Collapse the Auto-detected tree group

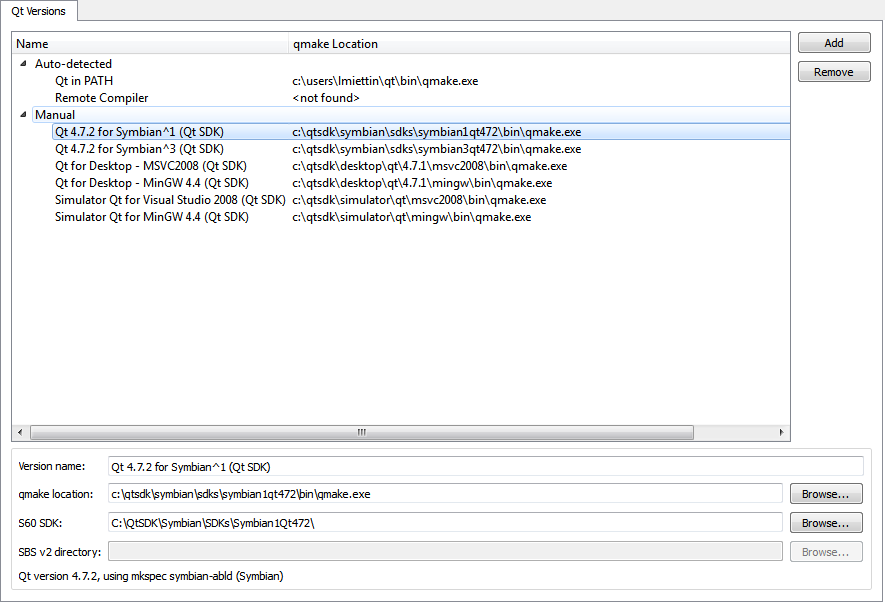click(x=23, y=64)
